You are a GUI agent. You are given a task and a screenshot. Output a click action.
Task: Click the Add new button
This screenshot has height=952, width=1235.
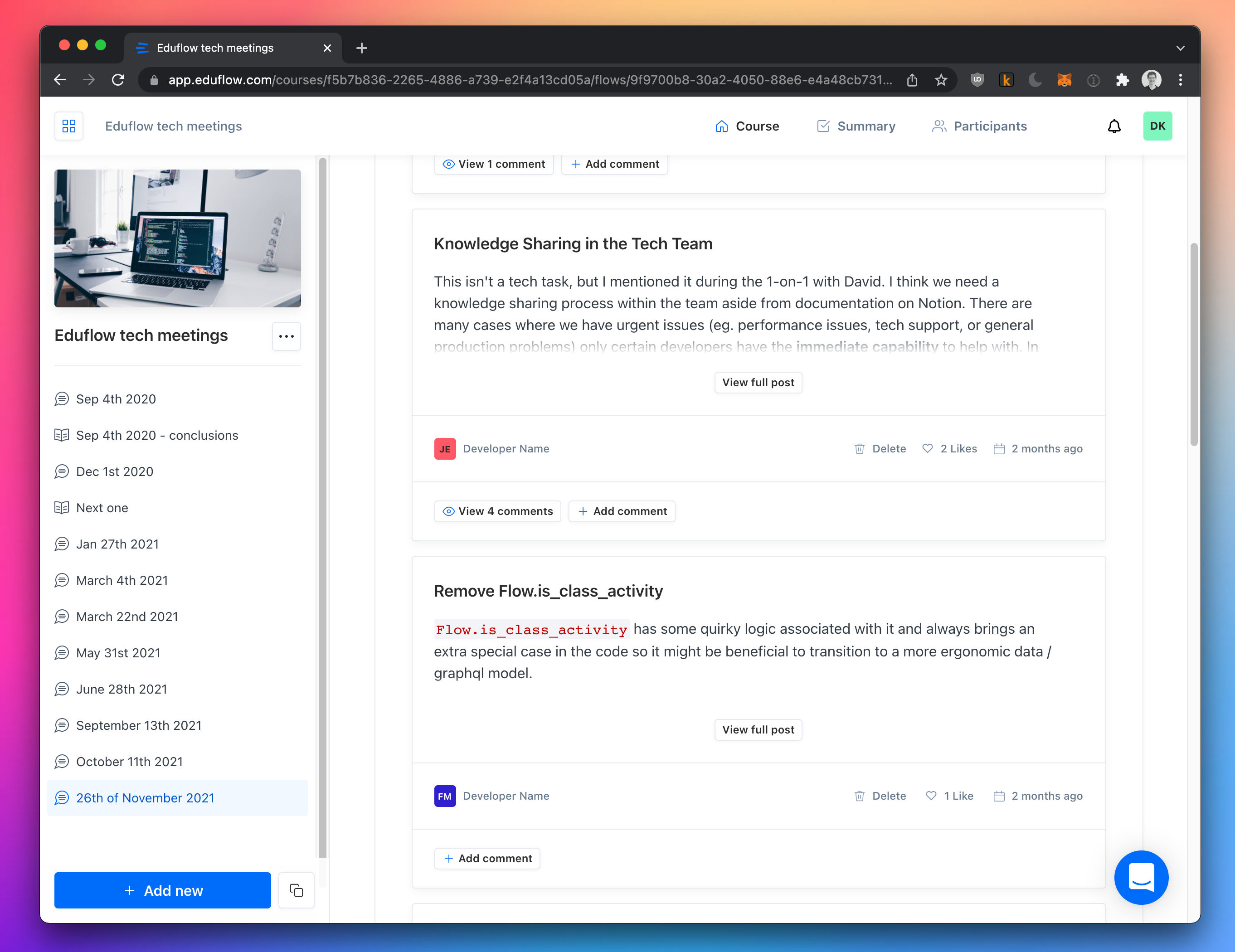coord(162,890)
